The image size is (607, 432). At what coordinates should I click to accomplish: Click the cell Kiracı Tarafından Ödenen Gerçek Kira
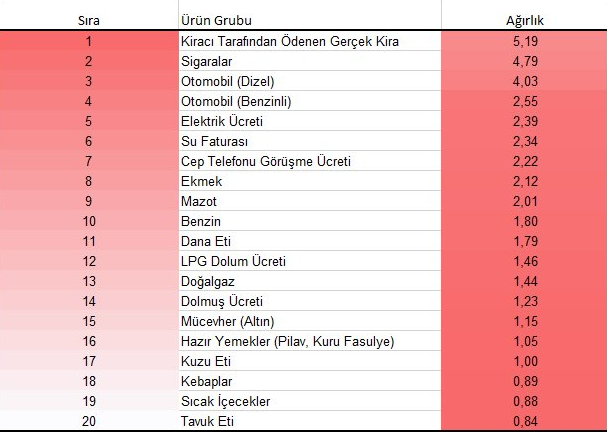[310, 41]
